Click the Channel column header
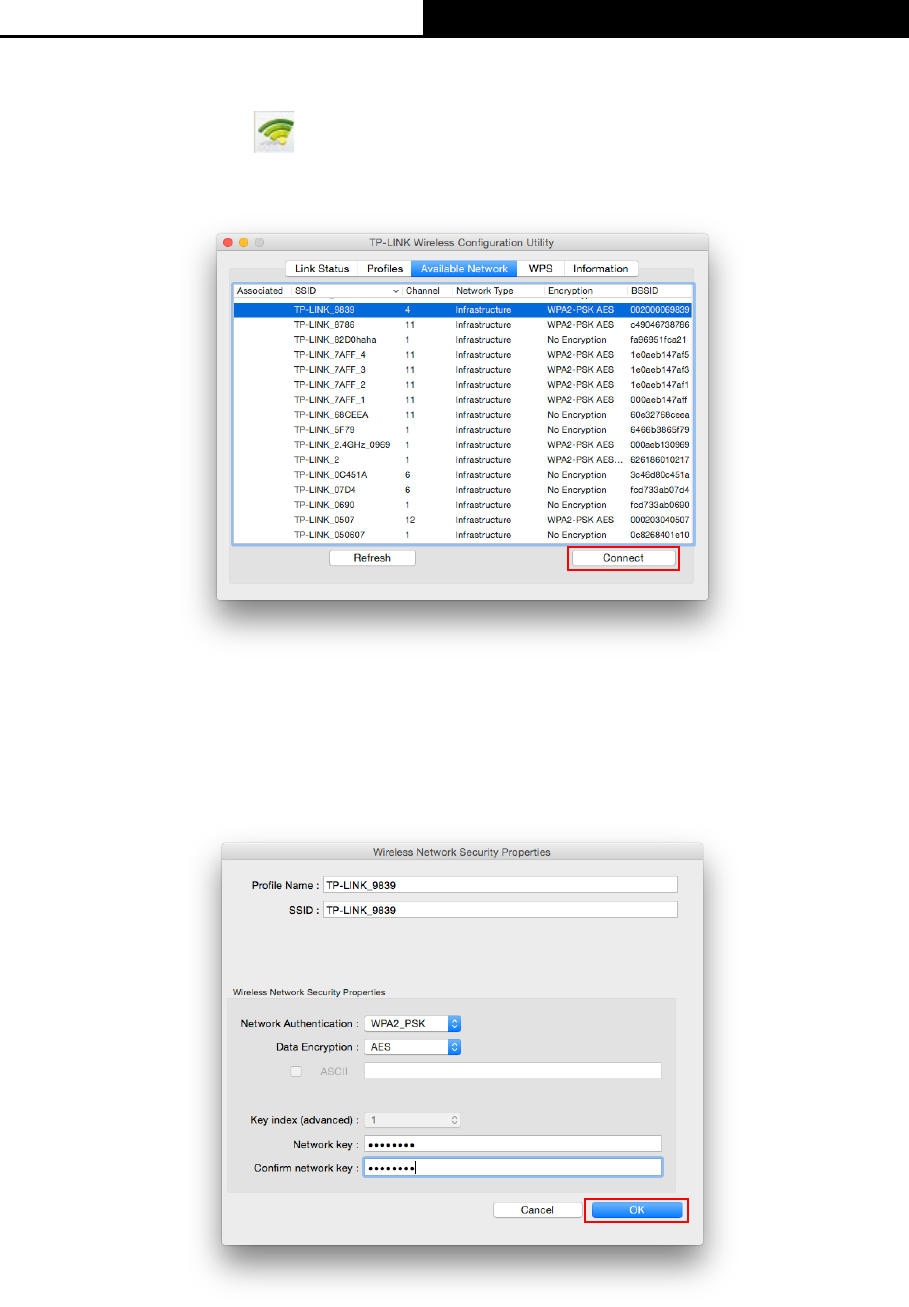 tap(427, 290)
